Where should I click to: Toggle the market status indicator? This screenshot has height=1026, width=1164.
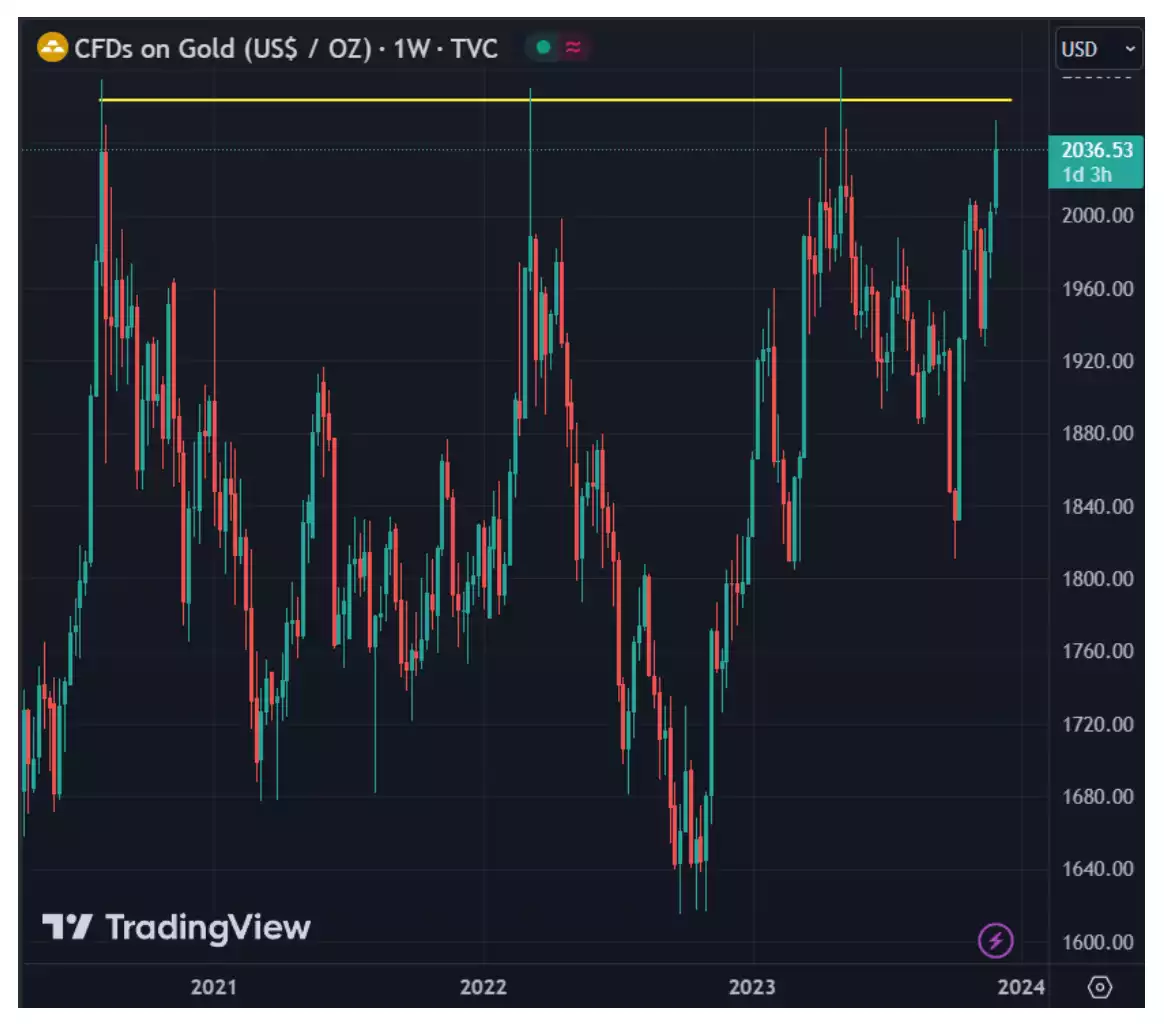(541, 47)
